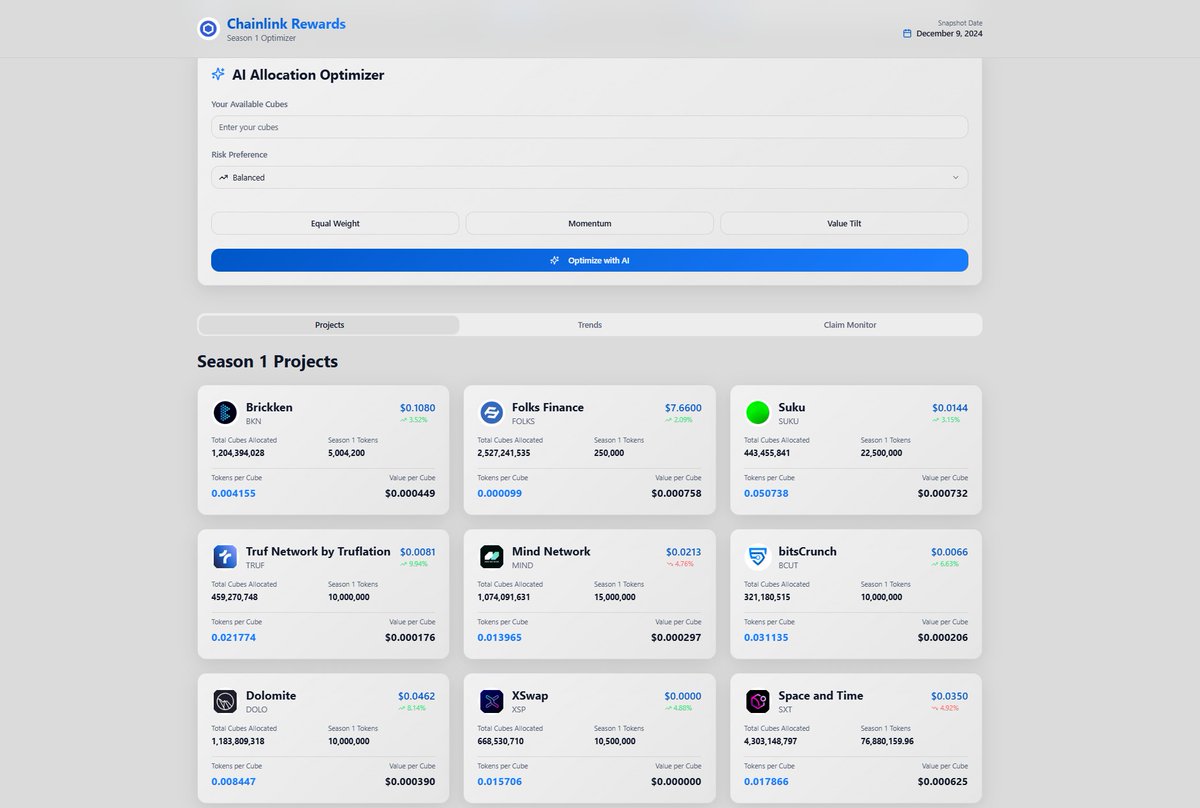This screenshot has height=808, width=1200.
Task: Click Suku value per cube $0.000732
Action: pyautogui.click(x=943, y=493)
